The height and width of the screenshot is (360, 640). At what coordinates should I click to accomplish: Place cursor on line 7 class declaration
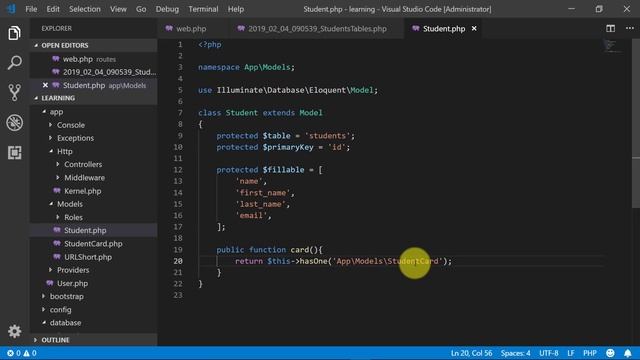tap(260, 113)
